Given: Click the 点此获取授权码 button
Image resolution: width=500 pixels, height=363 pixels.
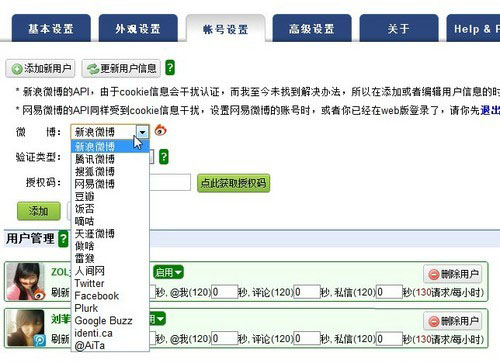Looking at the screenshot, I should (x=233, y=183).
